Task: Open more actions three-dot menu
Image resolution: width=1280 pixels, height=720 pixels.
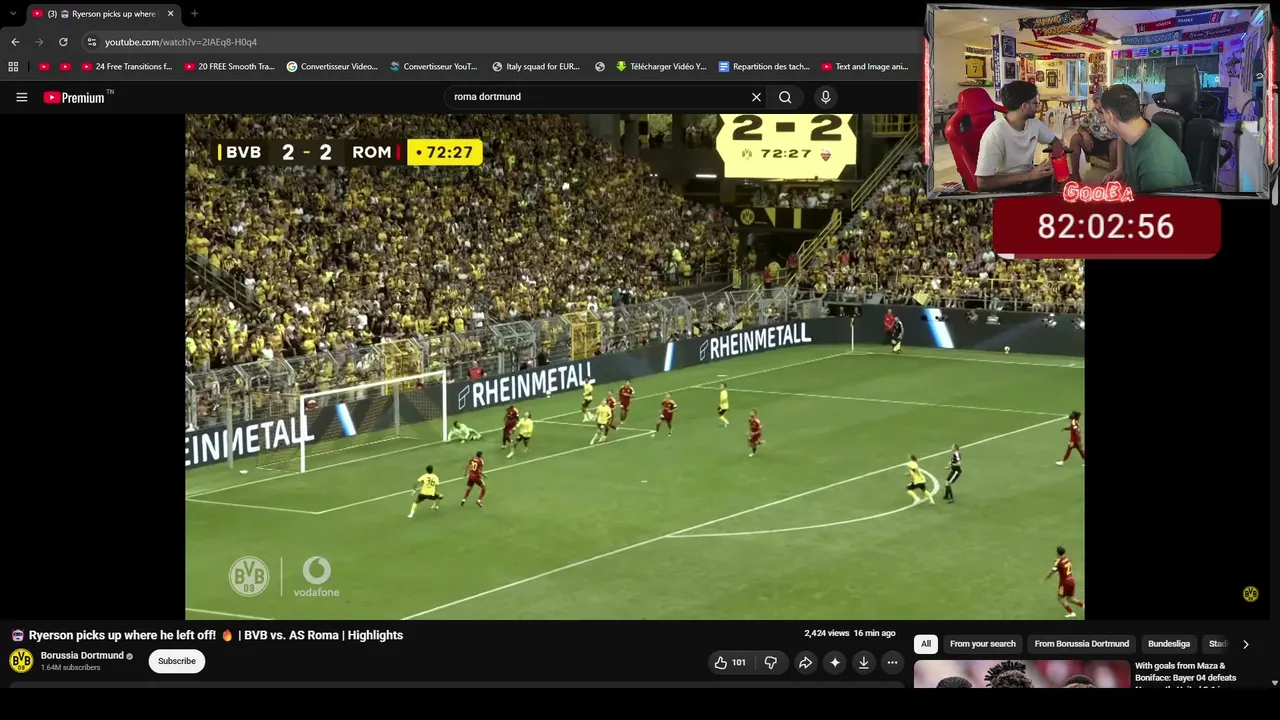Action: tap(893, 662)
